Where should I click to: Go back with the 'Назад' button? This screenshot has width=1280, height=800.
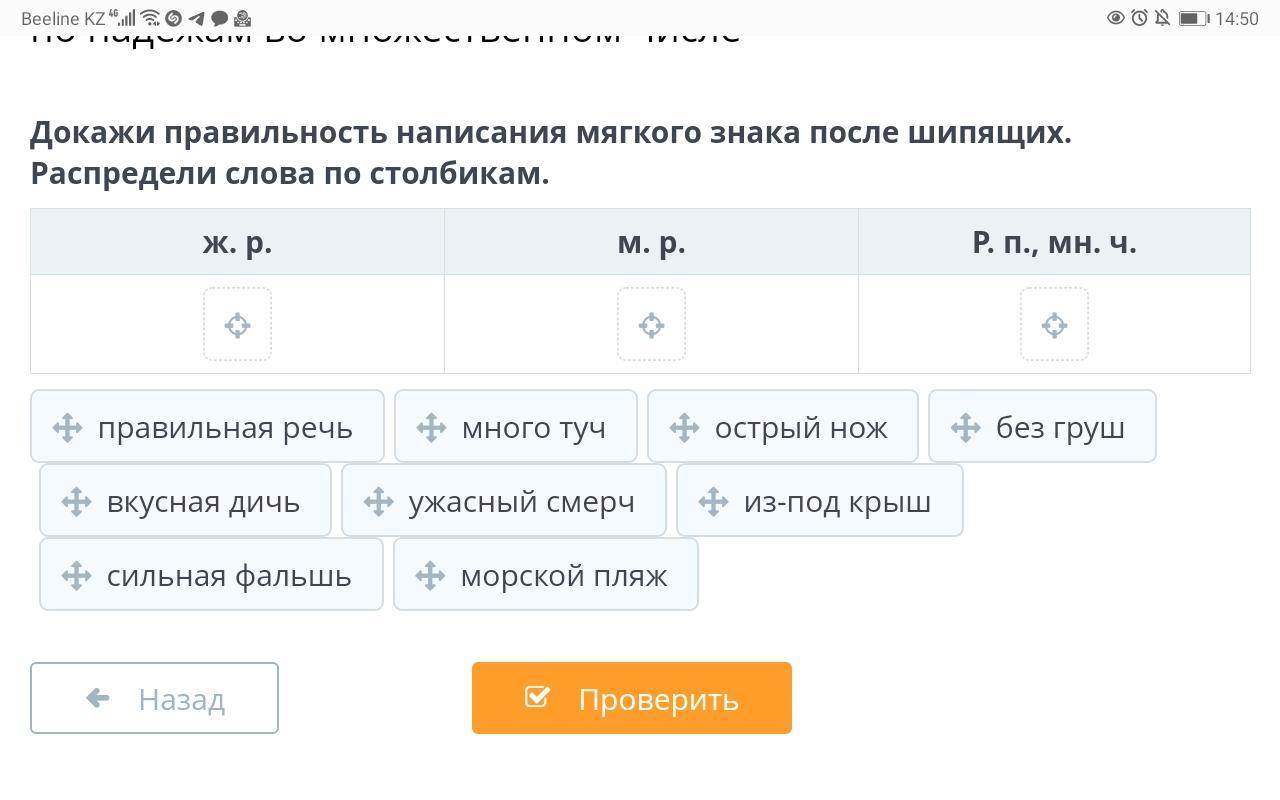[x=154, y=698]
